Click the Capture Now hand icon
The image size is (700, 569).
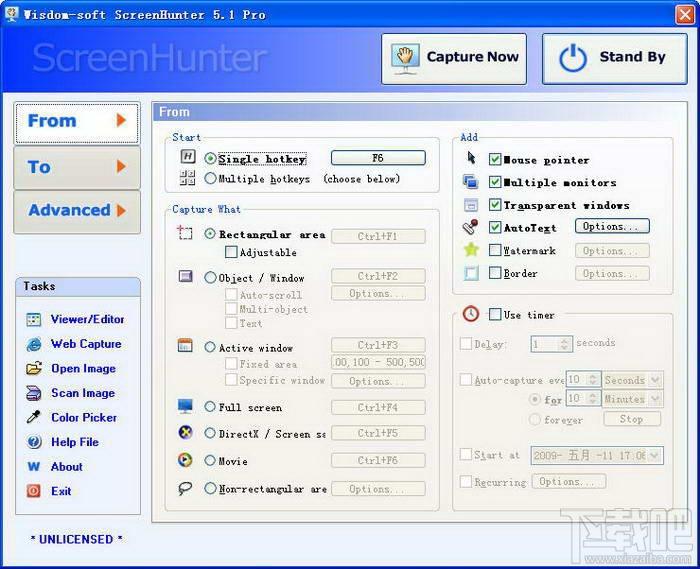tap(405, 58)
